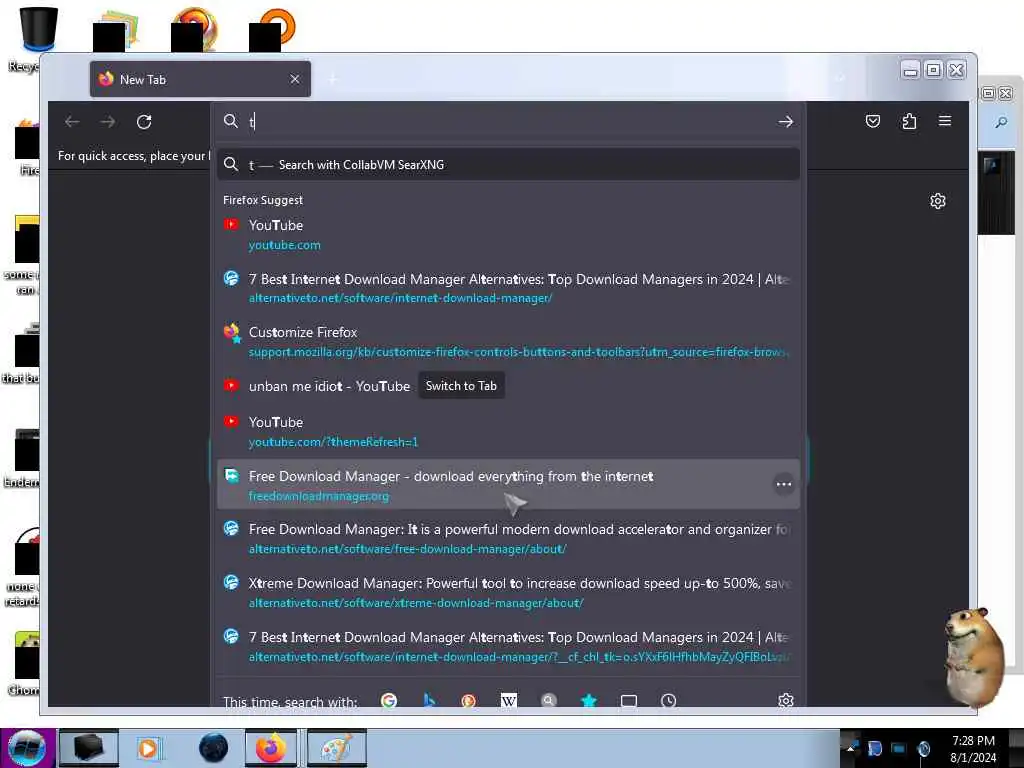Open options menu for Free Download Manager result
Viewport: 1024px width, 768px height.
point(784,485)
